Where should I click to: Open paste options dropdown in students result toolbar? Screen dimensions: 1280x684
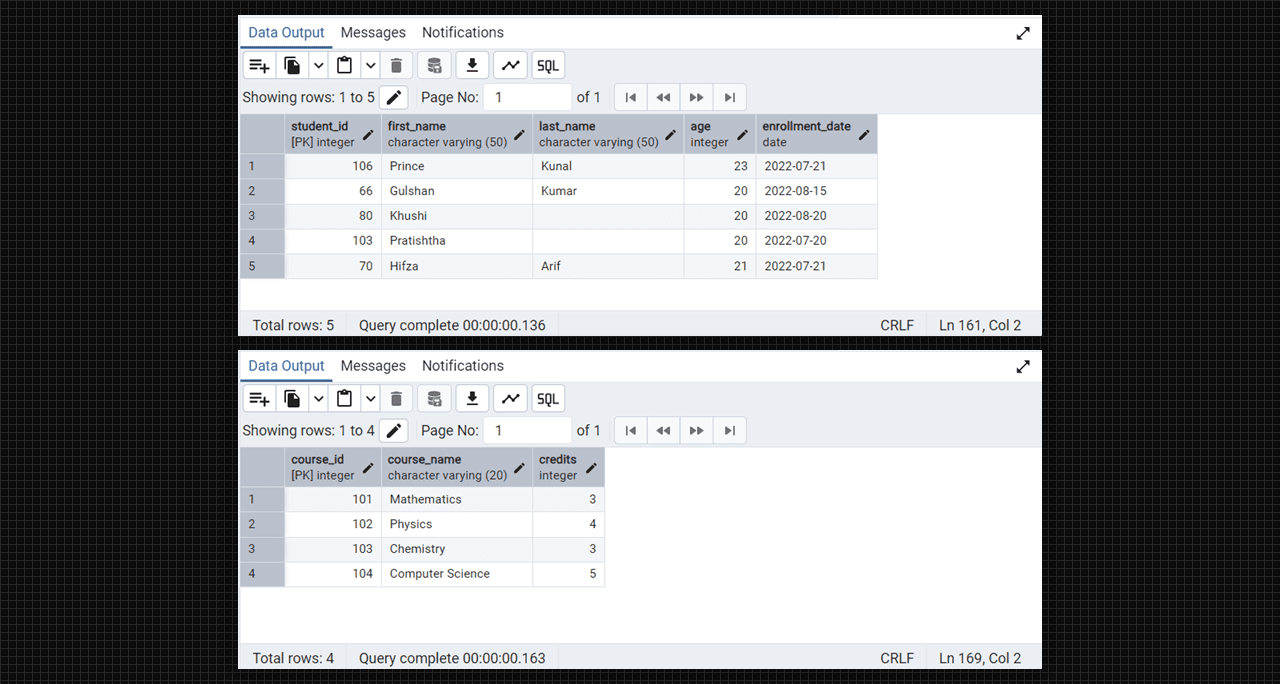(x=370, y=66)
